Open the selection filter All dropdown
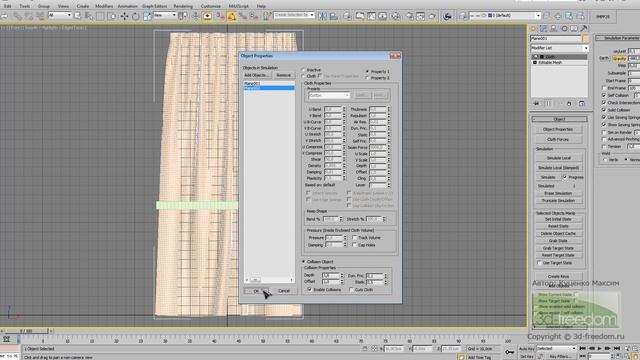640x360 pixels. [x=60, y=16]
